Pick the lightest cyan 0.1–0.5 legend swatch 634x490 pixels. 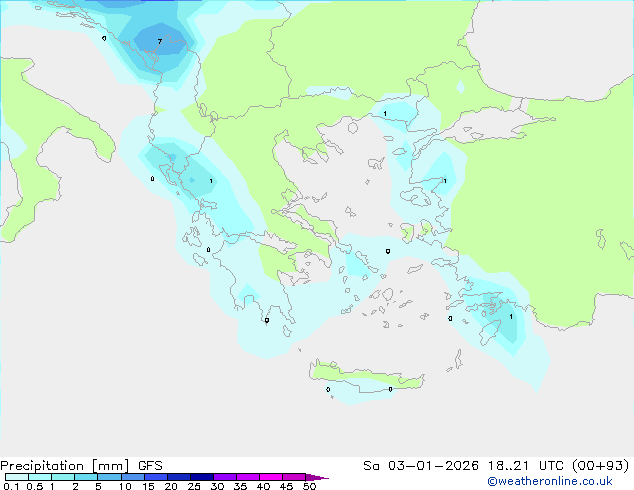tap(17, 477)
